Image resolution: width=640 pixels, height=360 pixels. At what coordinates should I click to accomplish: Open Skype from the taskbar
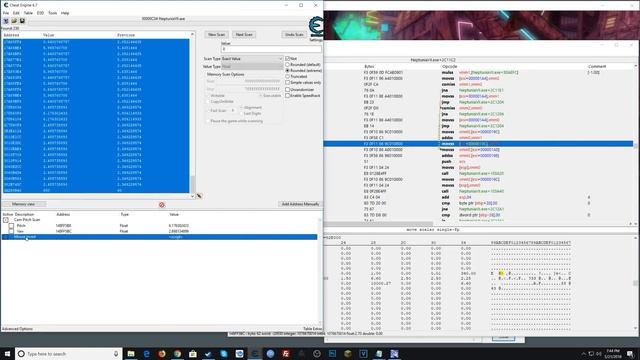(224, 353)
